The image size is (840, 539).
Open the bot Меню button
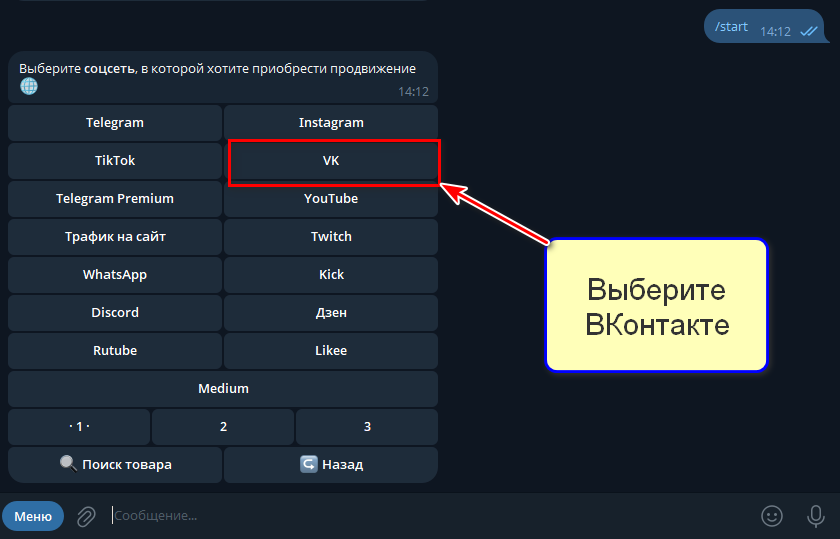click(x=33, y=516)
